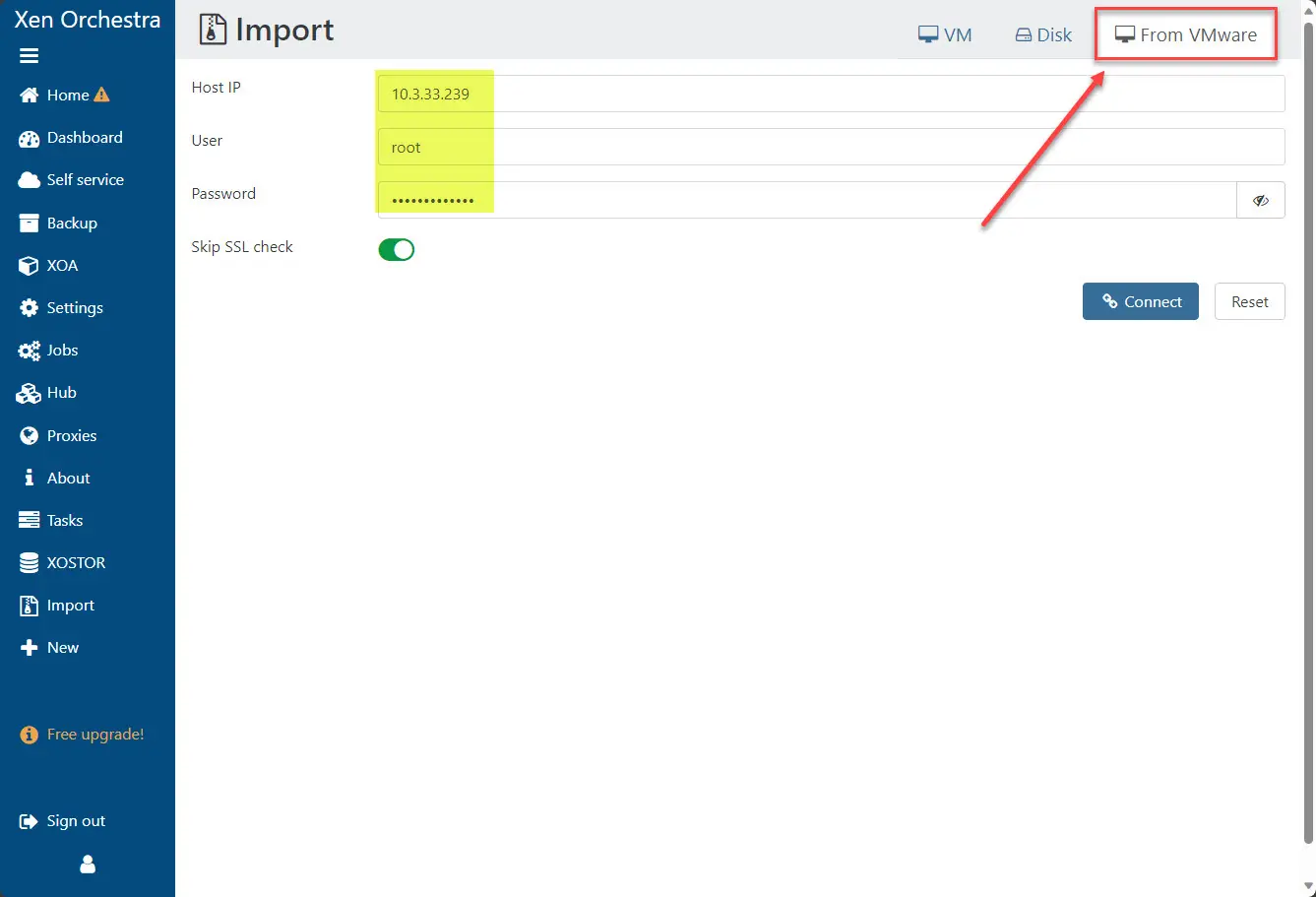Click the Sign out arrow icon
Viewport: 1316px width, 897px height.
coord(29,822)
